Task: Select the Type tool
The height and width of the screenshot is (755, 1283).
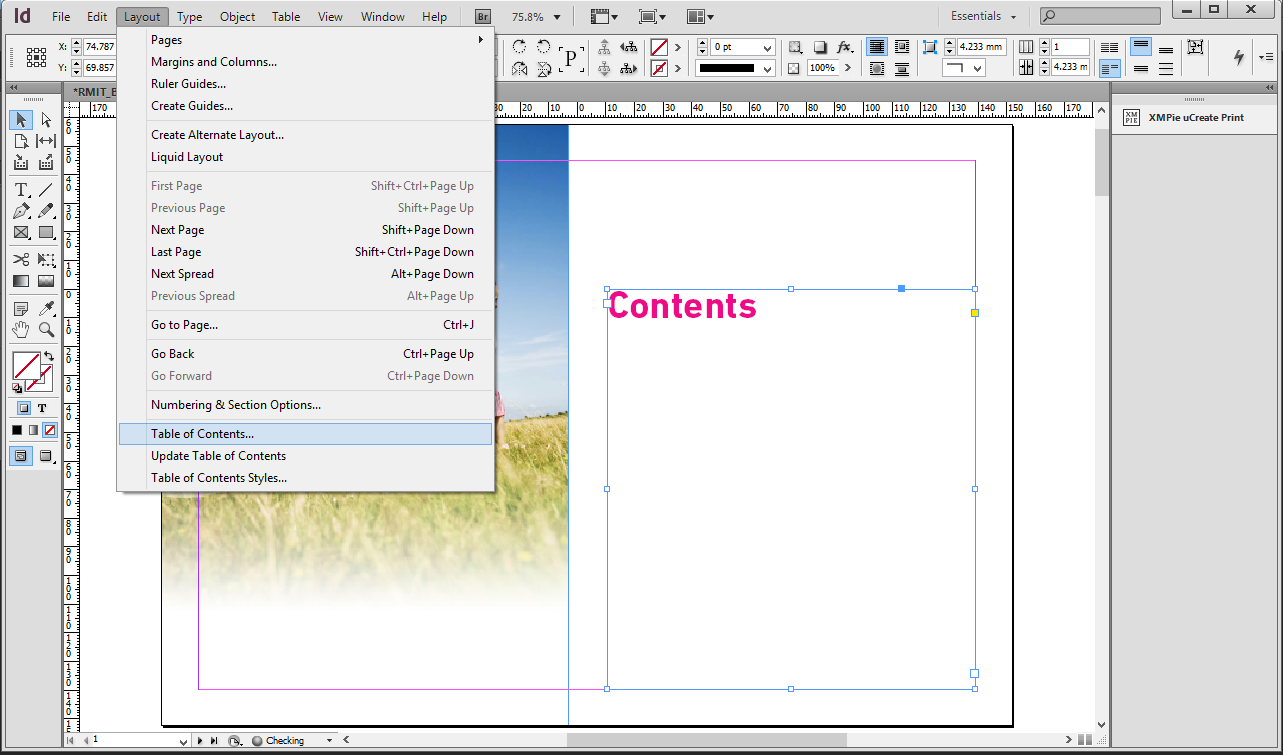Action: tap(21, 190)
